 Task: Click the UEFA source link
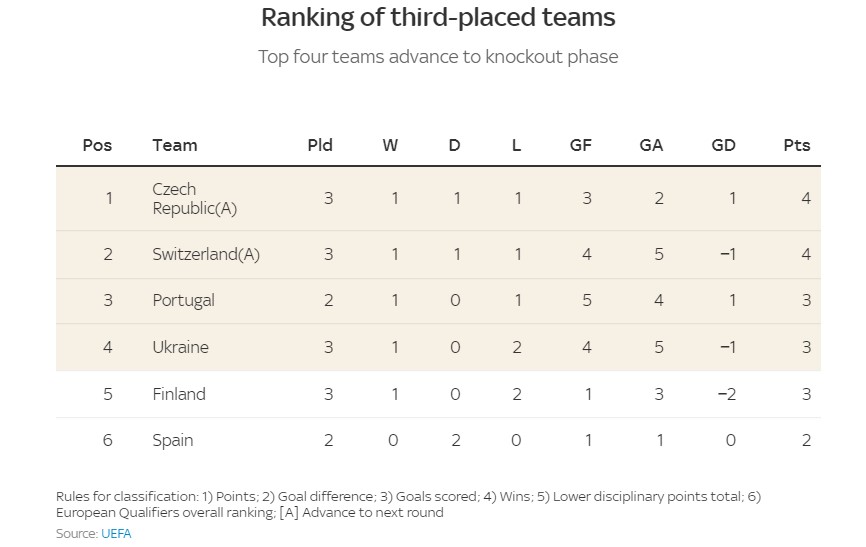pos(116,534)
